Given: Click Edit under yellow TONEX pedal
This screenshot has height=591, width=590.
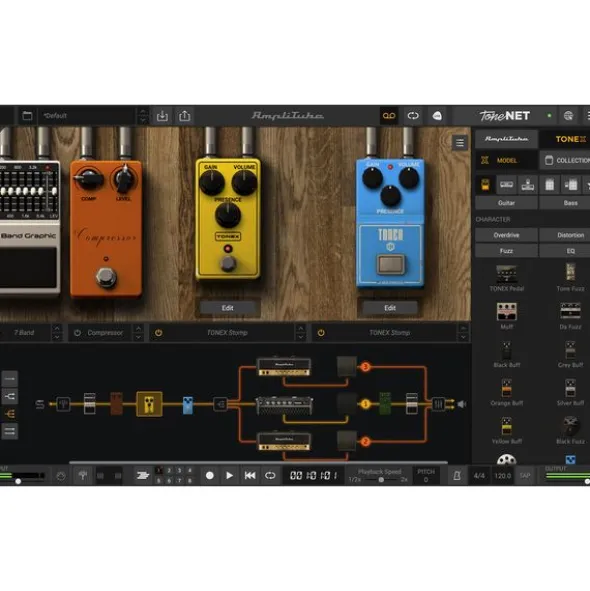Looking at the screenshot, I should coord(228,308).
